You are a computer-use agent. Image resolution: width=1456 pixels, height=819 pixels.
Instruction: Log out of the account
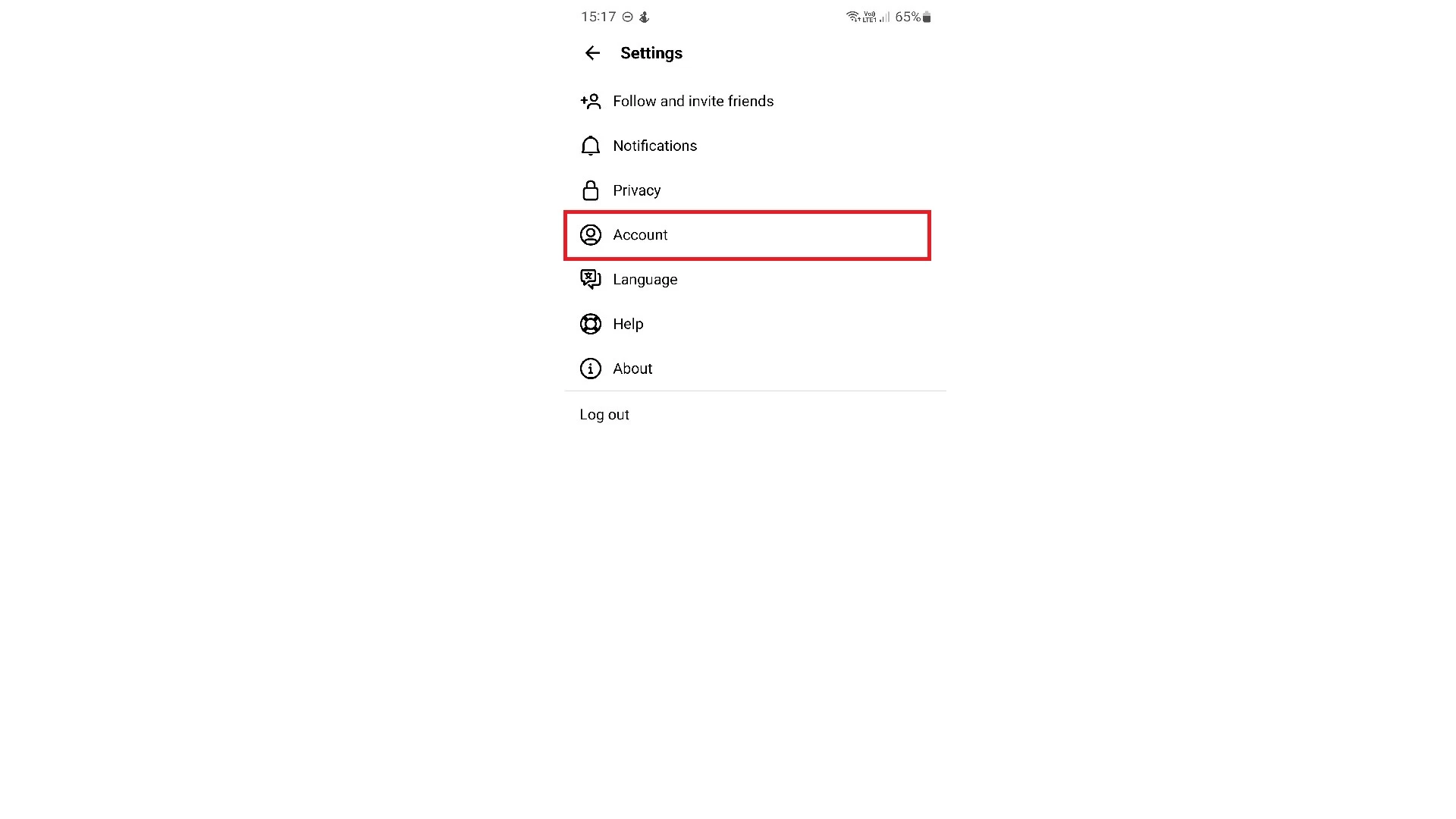(604, 415)
